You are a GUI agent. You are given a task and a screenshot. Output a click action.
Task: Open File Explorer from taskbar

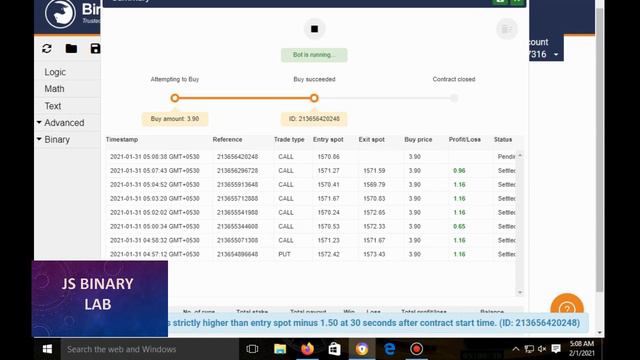[x=280, y=349]
